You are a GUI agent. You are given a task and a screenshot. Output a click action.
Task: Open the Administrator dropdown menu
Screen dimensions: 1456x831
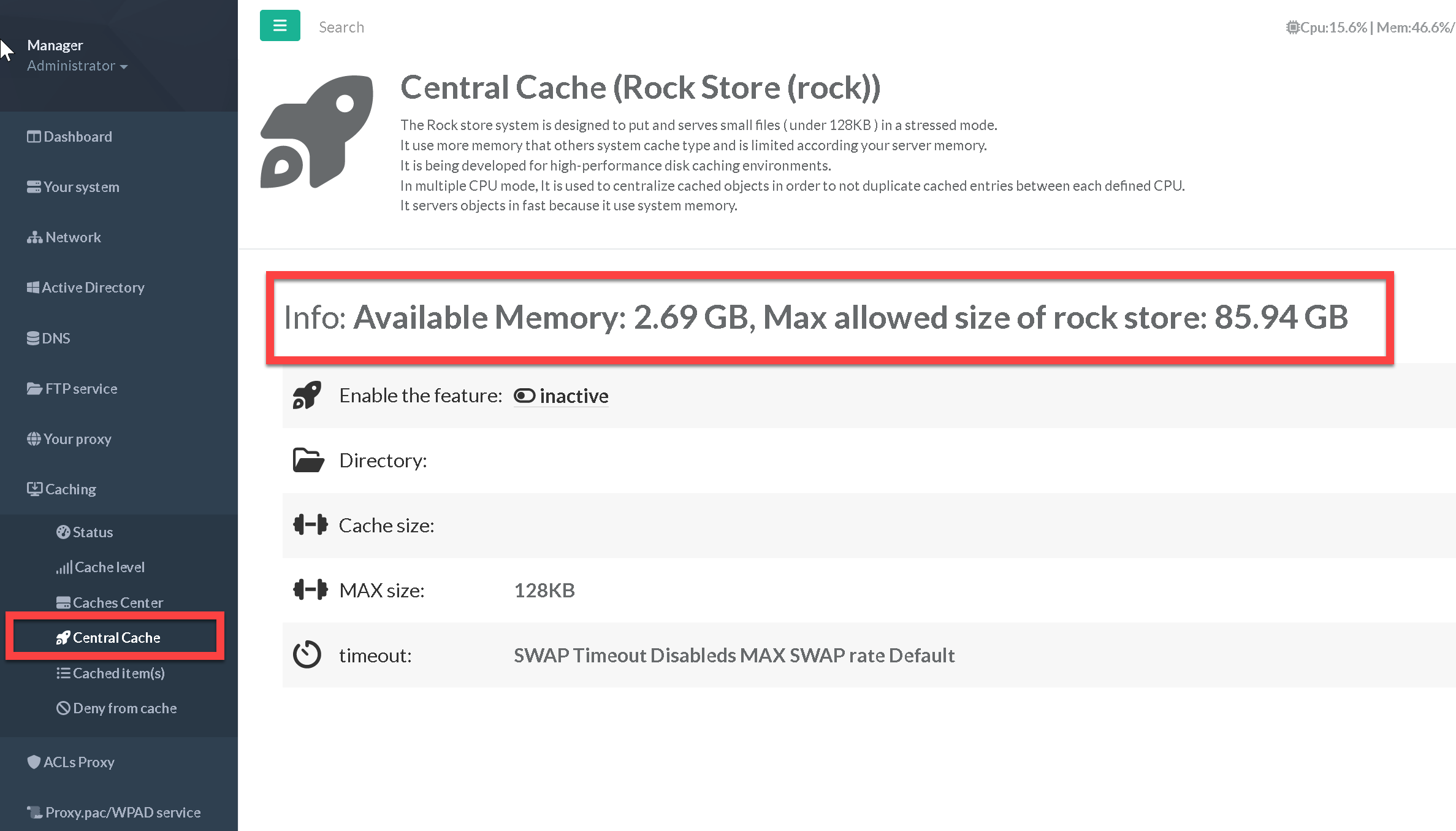(x=77, y=66)
